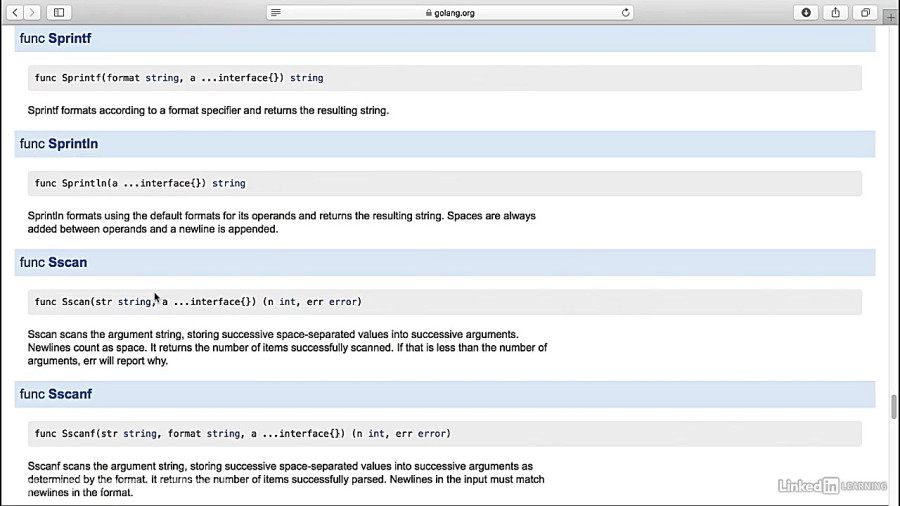
Task: Open the Sscanf heading link
Action: click(x=70, y=394)
